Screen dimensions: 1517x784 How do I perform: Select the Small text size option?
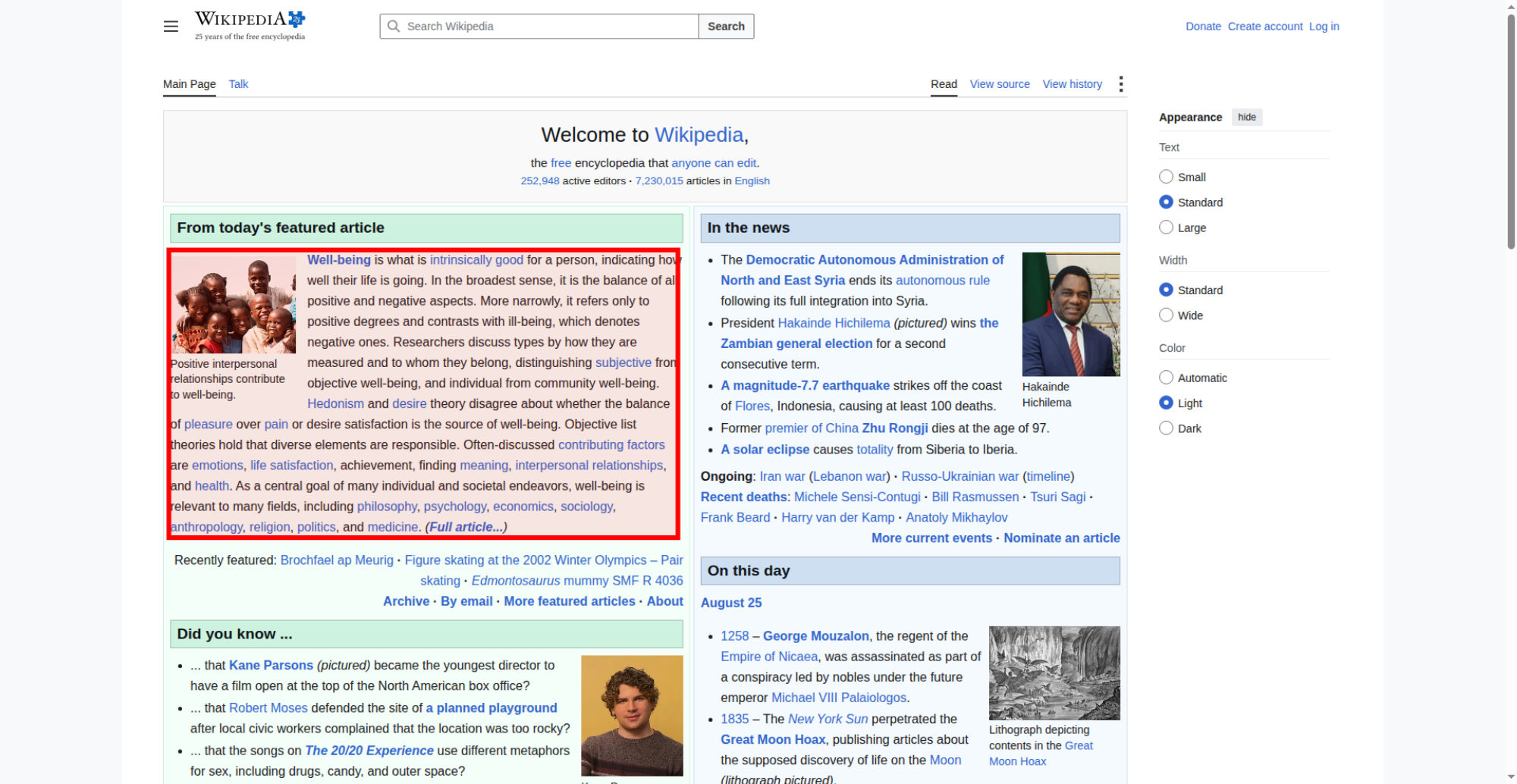point(1166,177)
